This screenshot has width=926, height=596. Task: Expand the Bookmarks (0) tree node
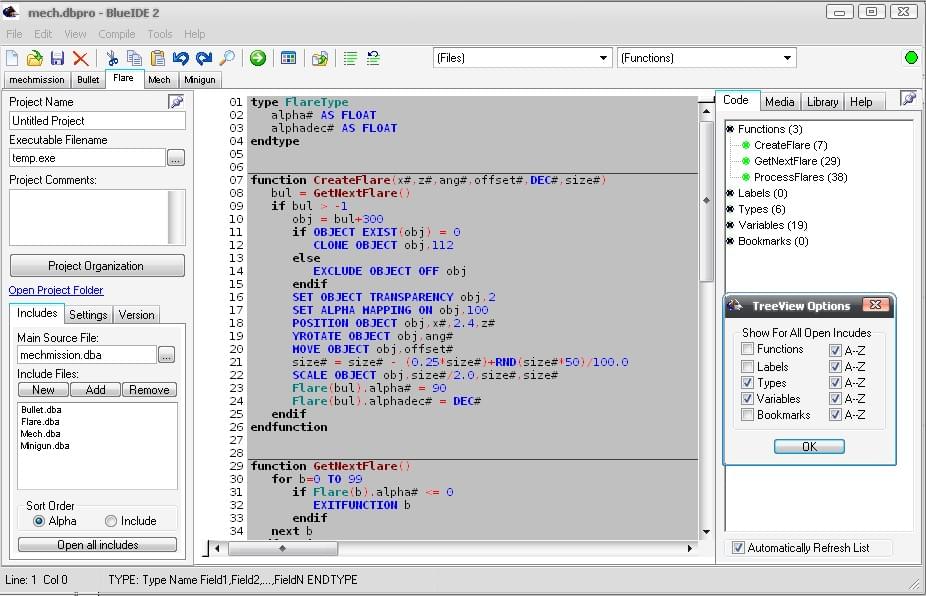(730, 240)
